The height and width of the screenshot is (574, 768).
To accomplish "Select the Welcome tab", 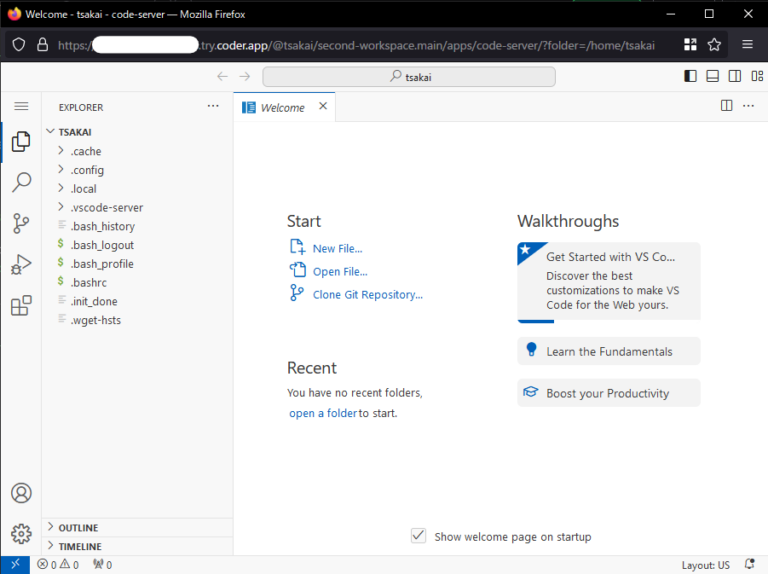I will pyautogui.click(x=282, y=107).
